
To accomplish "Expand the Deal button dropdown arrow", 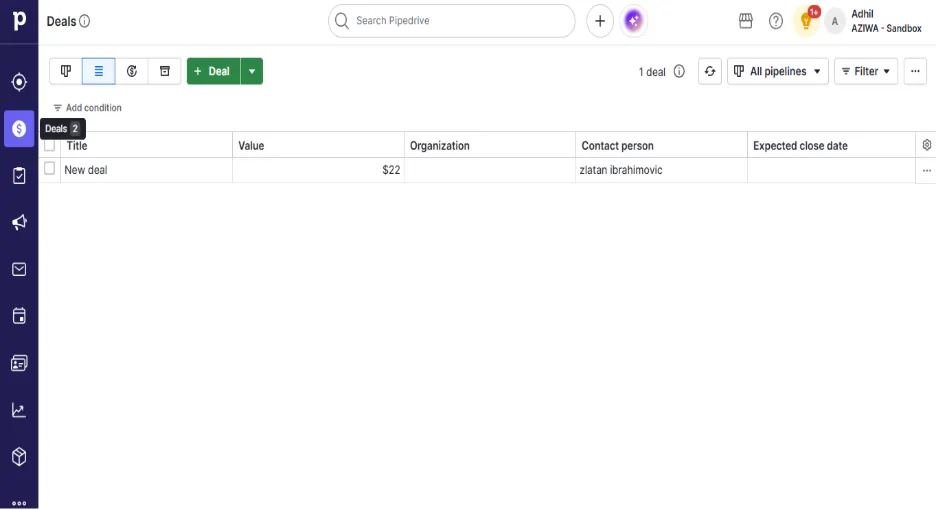I will 252,71.
